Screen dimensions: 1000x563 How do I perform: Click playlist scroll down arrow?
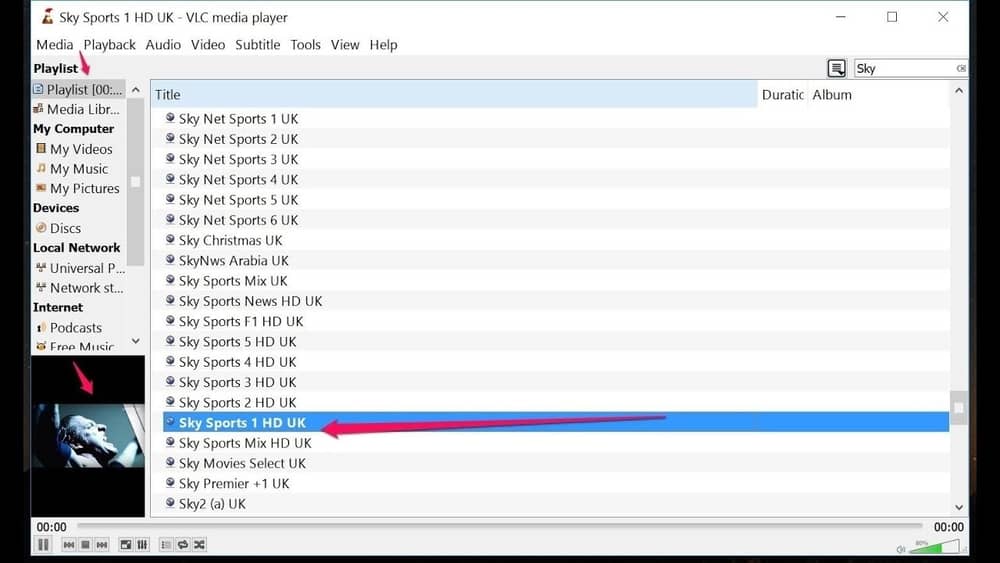click(959, 508)
